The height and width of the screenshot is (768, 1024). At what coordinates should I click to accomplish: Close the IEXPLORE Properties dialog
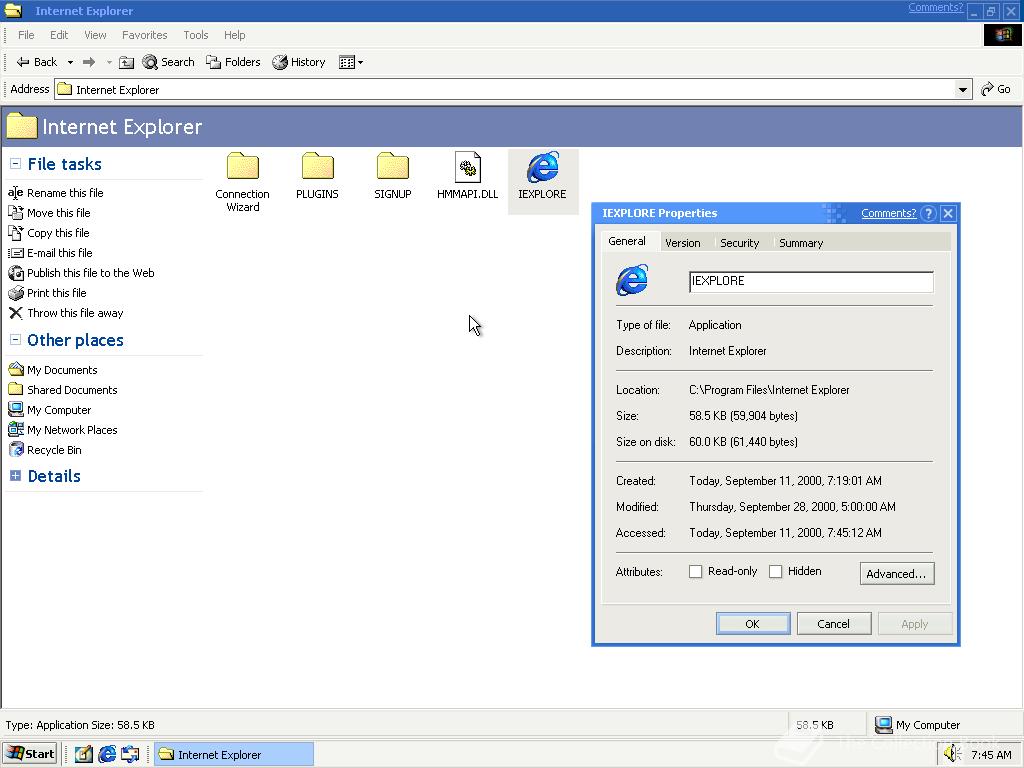pos(948,214)
